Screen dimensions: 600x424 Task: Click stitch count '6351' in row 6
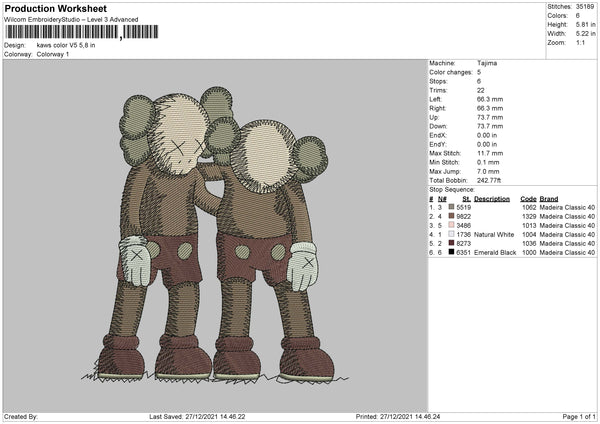click(463, 253)
